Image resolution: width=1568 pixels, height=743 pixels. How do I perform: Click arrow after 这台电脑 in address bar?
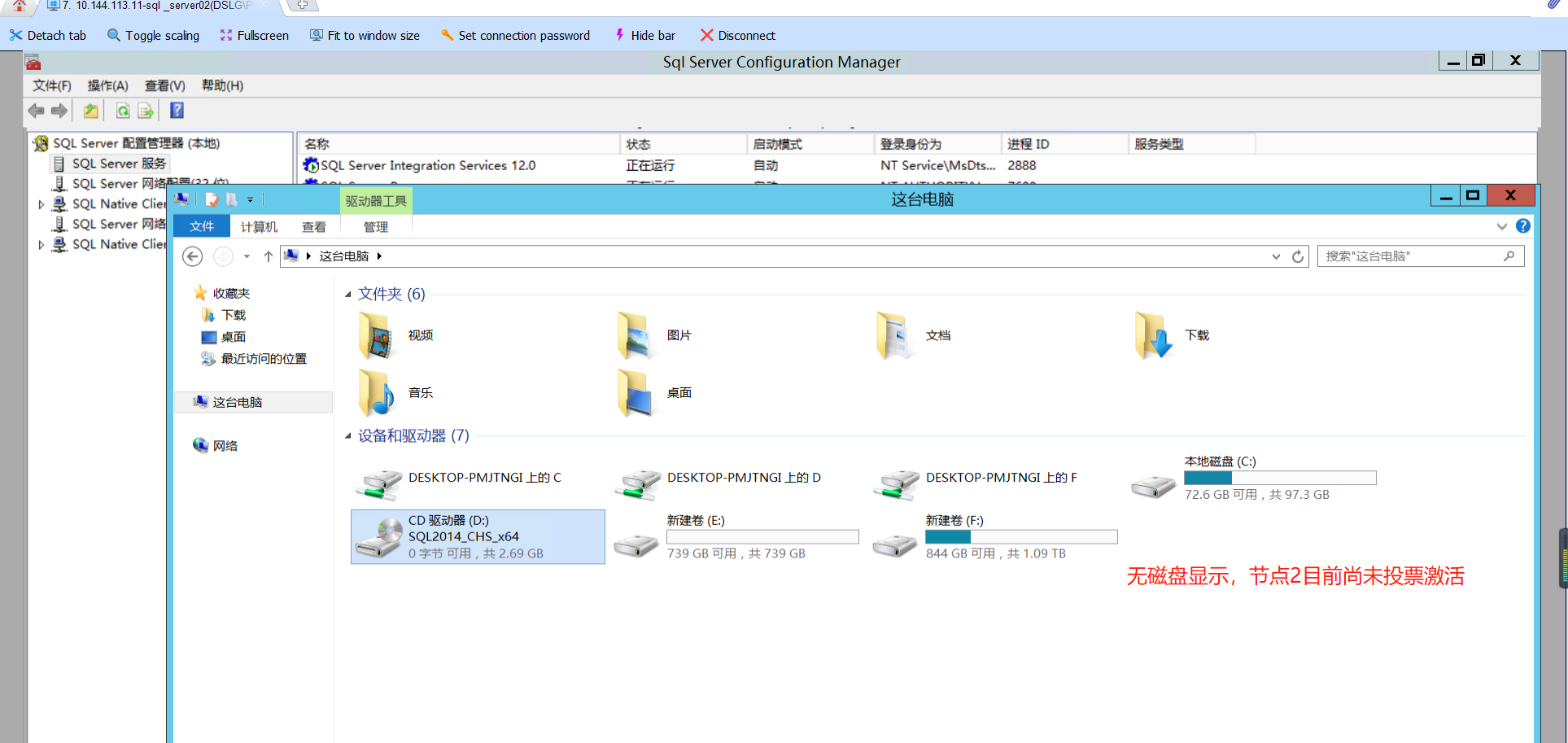coord(379,256)
